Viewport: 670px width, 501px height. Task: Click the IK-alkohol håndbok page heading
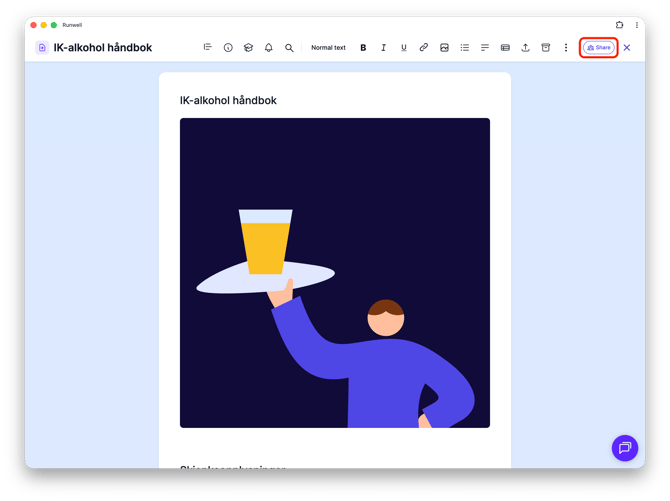click(x=228, y=100)
